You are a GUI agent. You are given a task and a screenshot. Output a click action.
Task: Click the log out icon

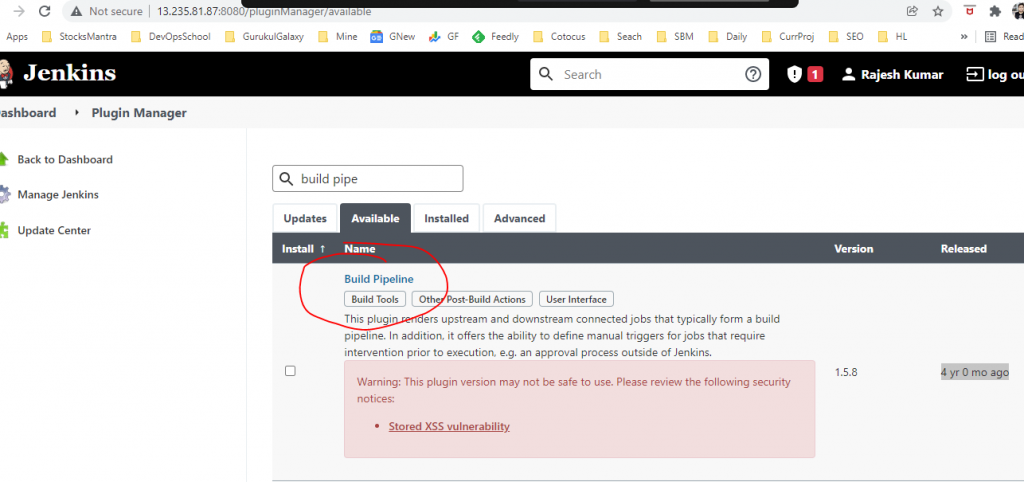[x=973, y=74]
